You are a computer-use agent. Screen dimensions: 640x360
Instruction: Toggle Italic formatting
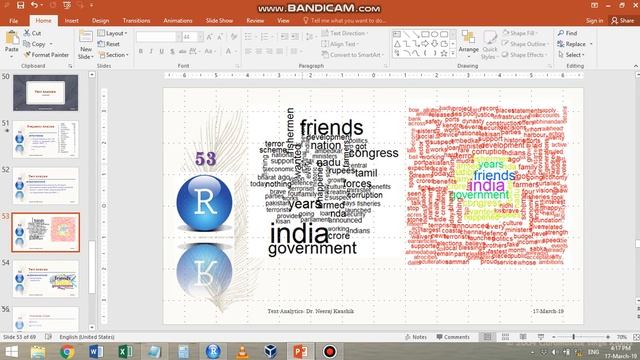point(151,51)
